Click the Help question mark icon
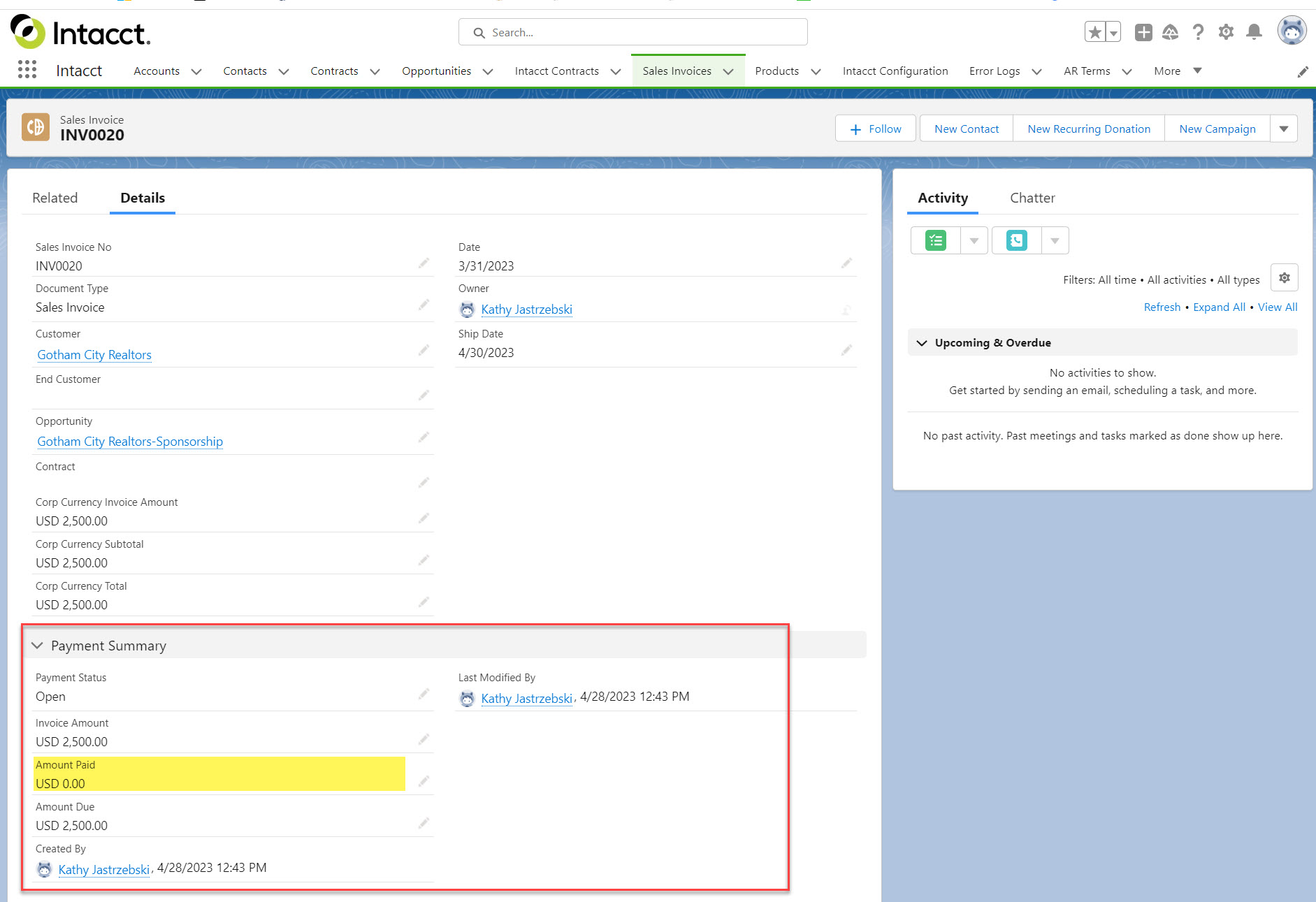Viewport: 1316px width, 902px height. click(1198, 32)
